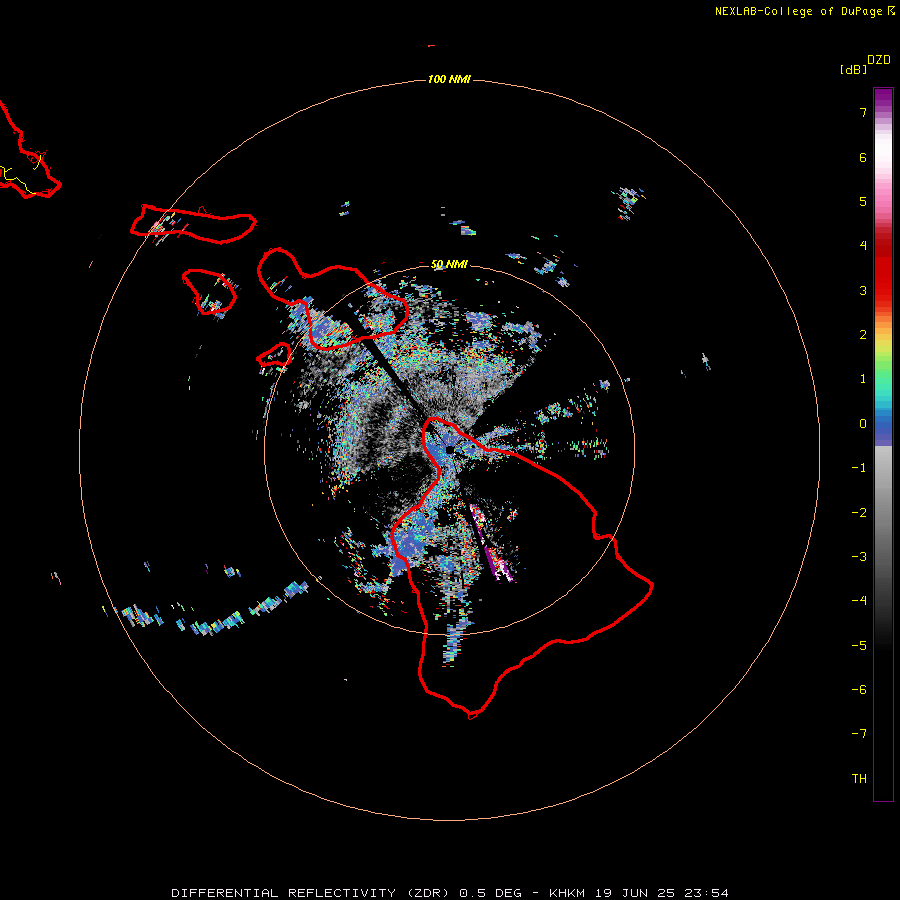Click the -6 value on color scale

(859, 690)
